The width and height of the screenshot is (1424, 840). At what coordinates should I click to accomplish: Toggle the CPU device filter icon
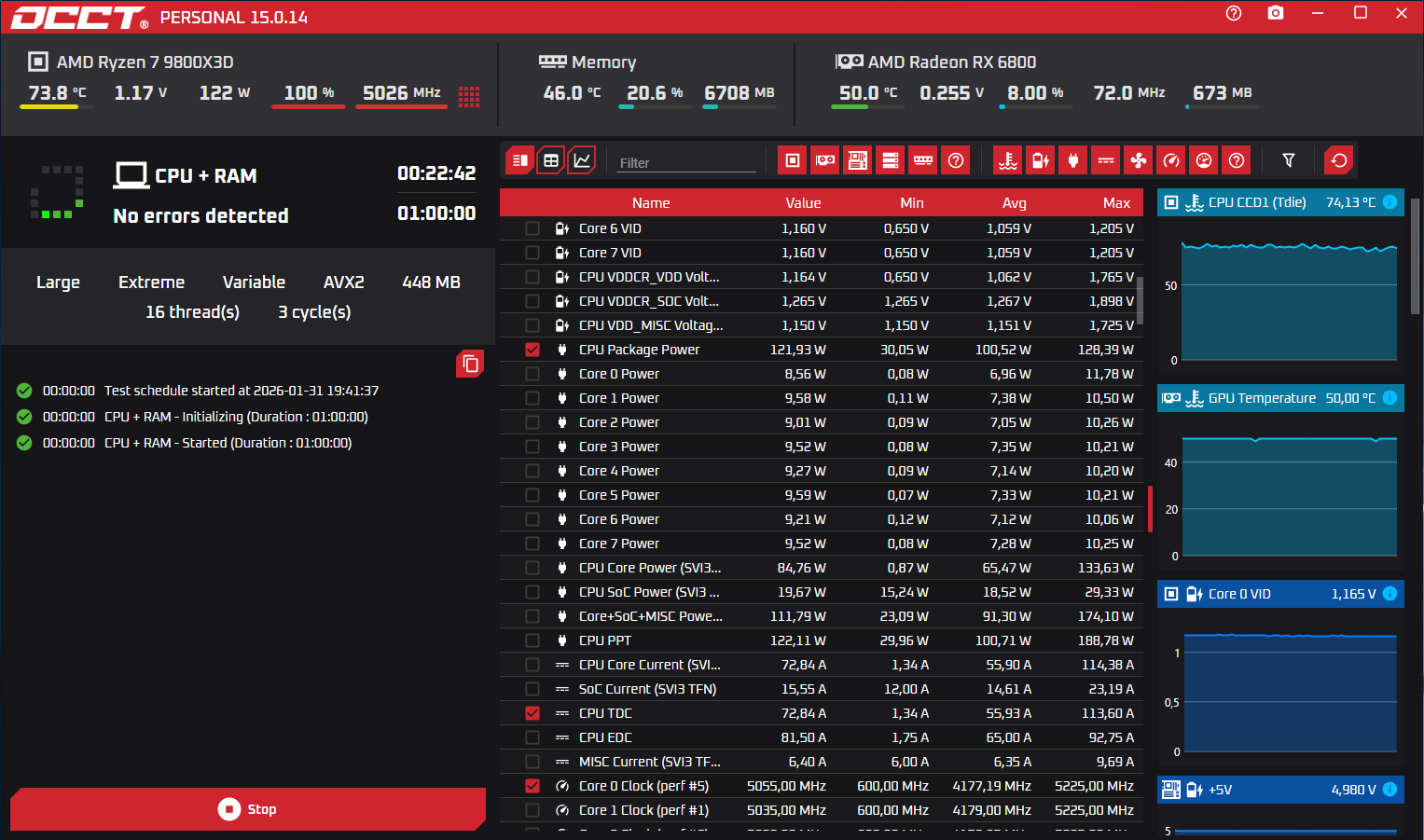[x=793, y=160]
